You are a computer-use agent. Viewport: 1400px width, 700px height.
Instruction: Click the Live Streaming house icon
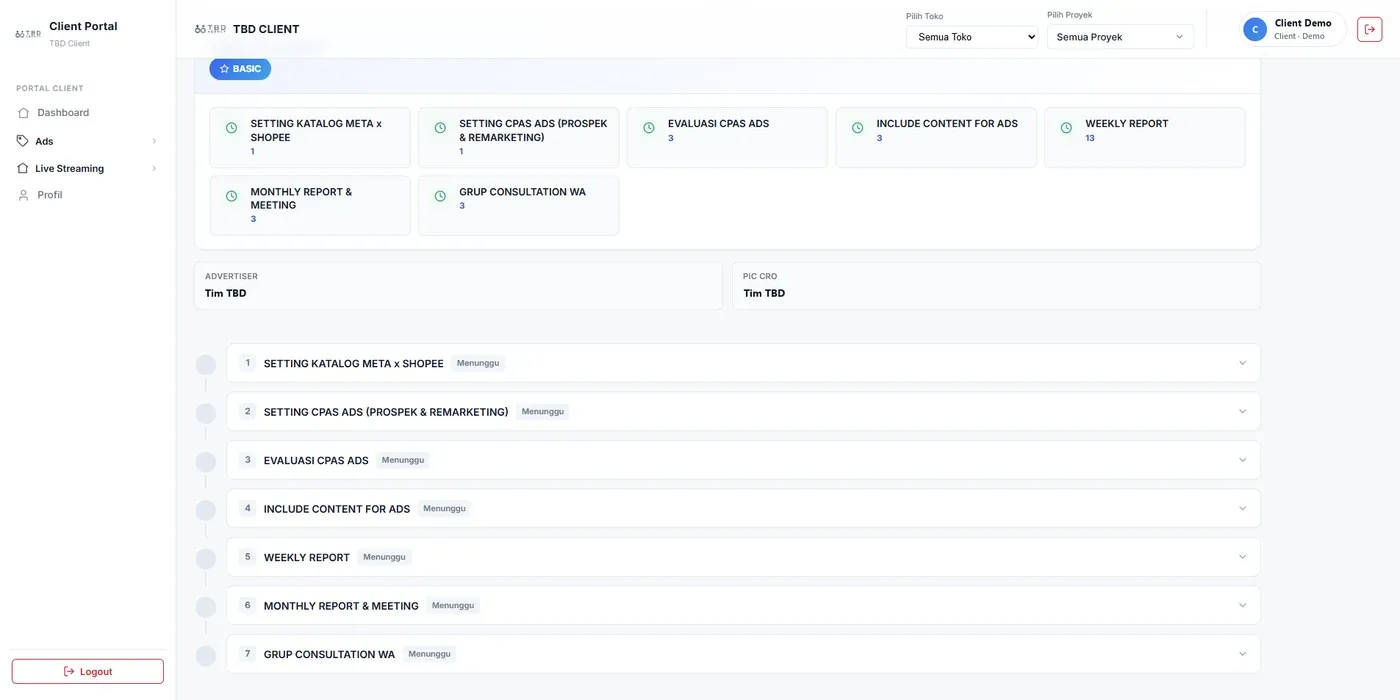23,168
